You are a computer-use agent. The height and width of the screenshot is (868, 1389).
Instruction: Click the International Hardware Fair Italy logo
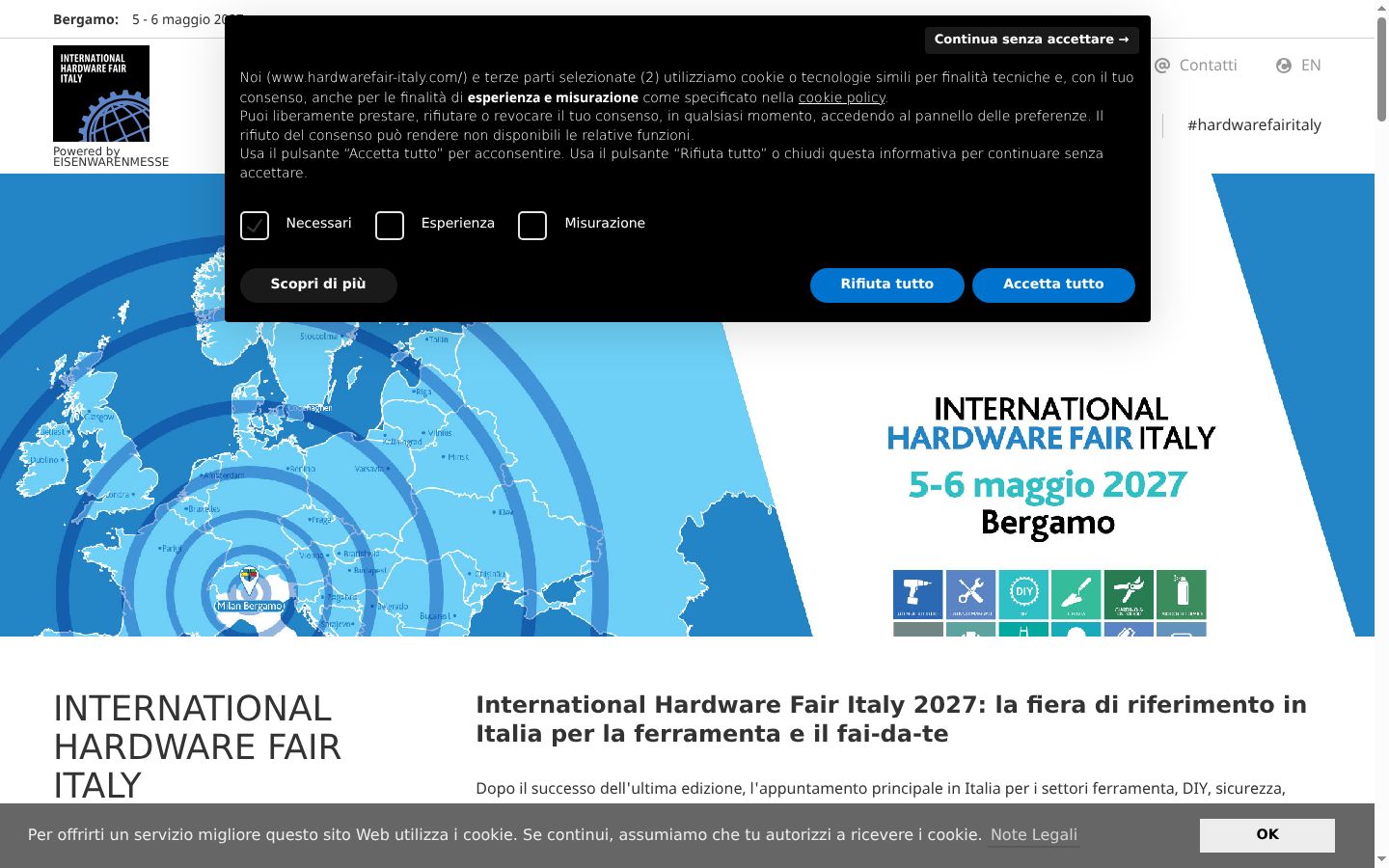(101, 94)
